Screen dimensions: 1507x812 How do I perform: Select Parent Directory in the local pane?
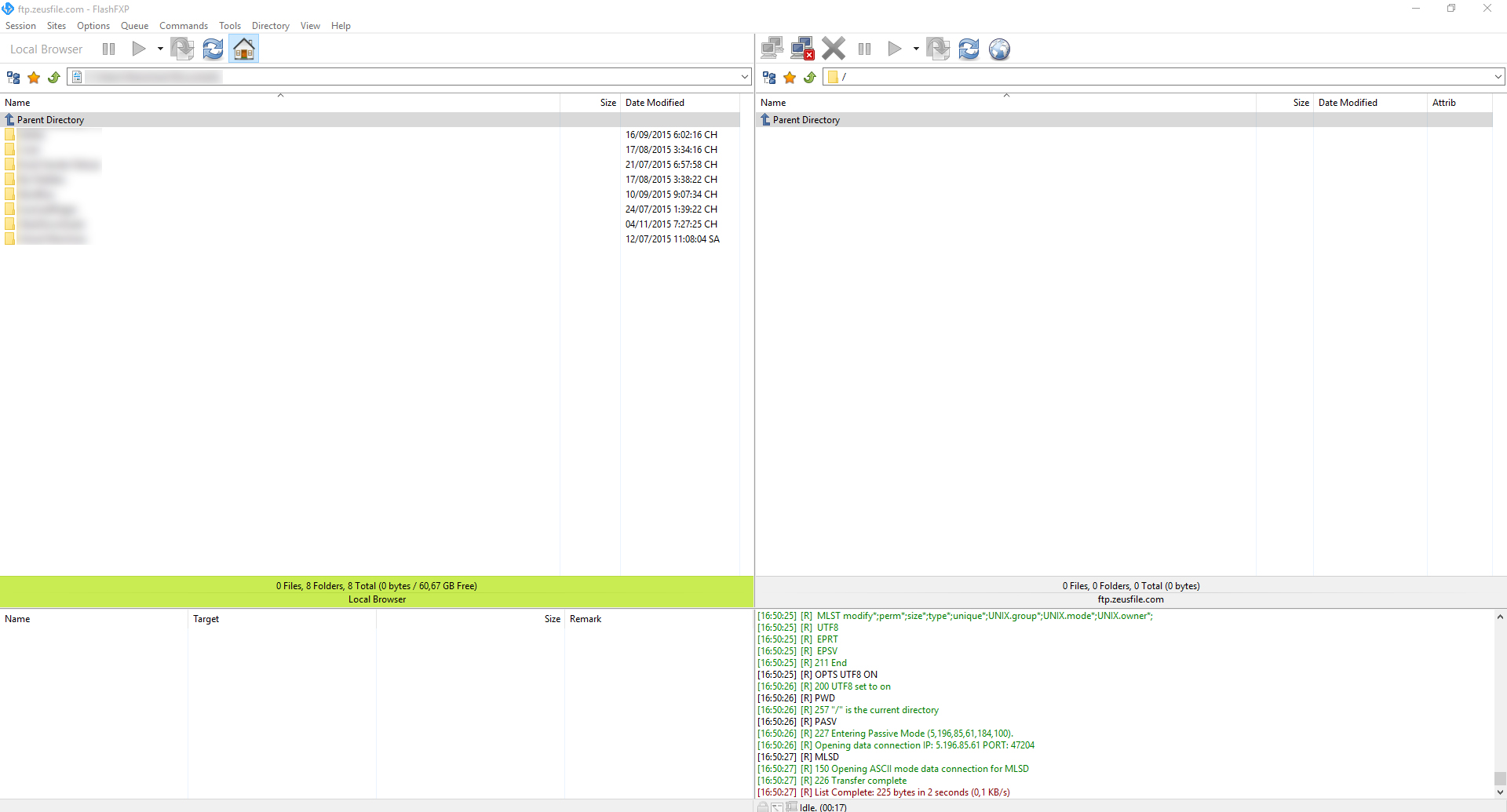click(370, 120)
